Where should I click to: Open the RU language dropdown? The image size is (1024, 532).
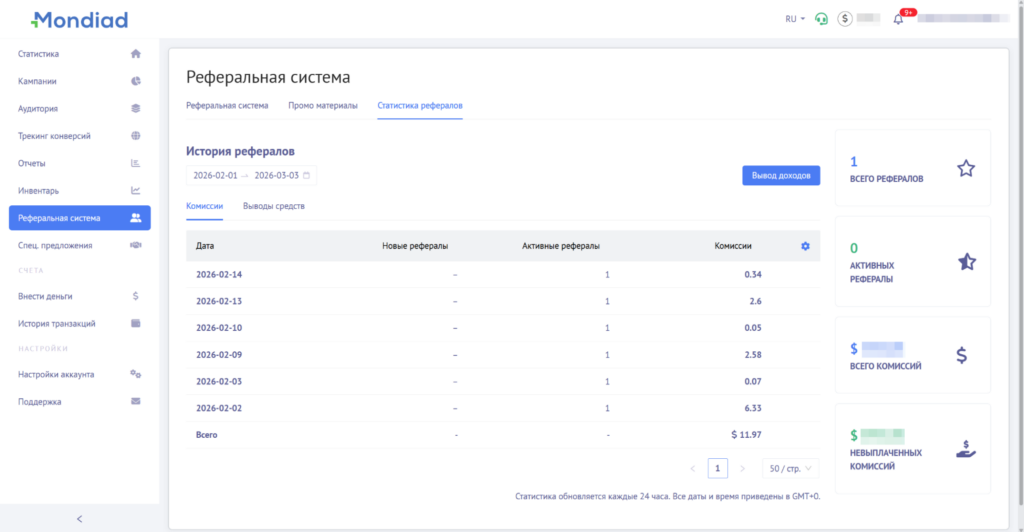[795, 19]
